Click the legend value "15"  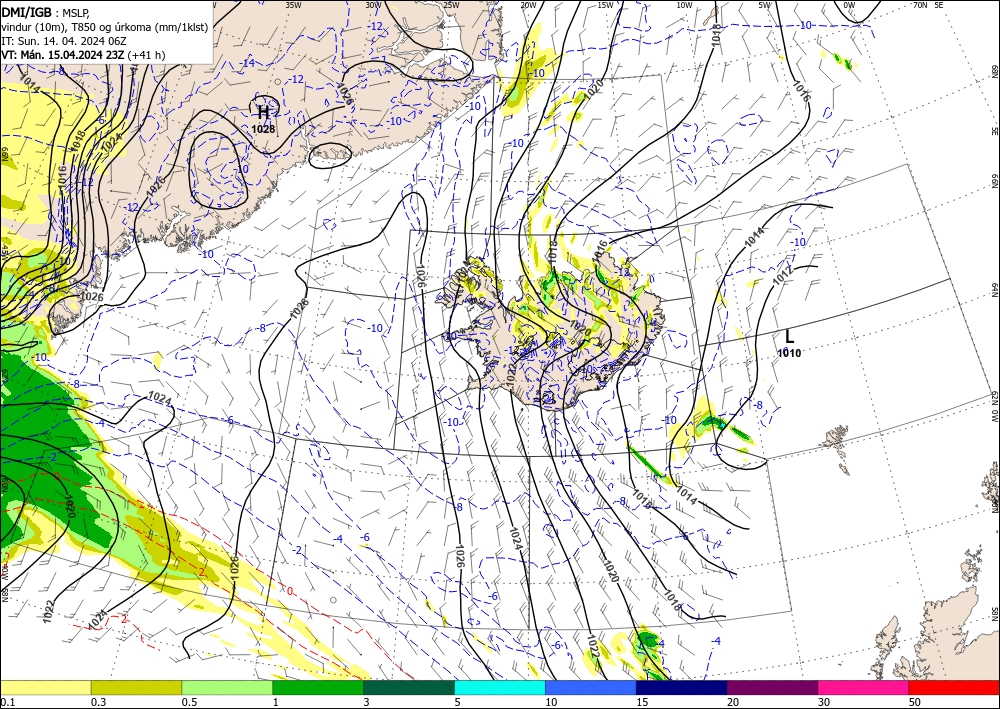(x=642, y=702)
